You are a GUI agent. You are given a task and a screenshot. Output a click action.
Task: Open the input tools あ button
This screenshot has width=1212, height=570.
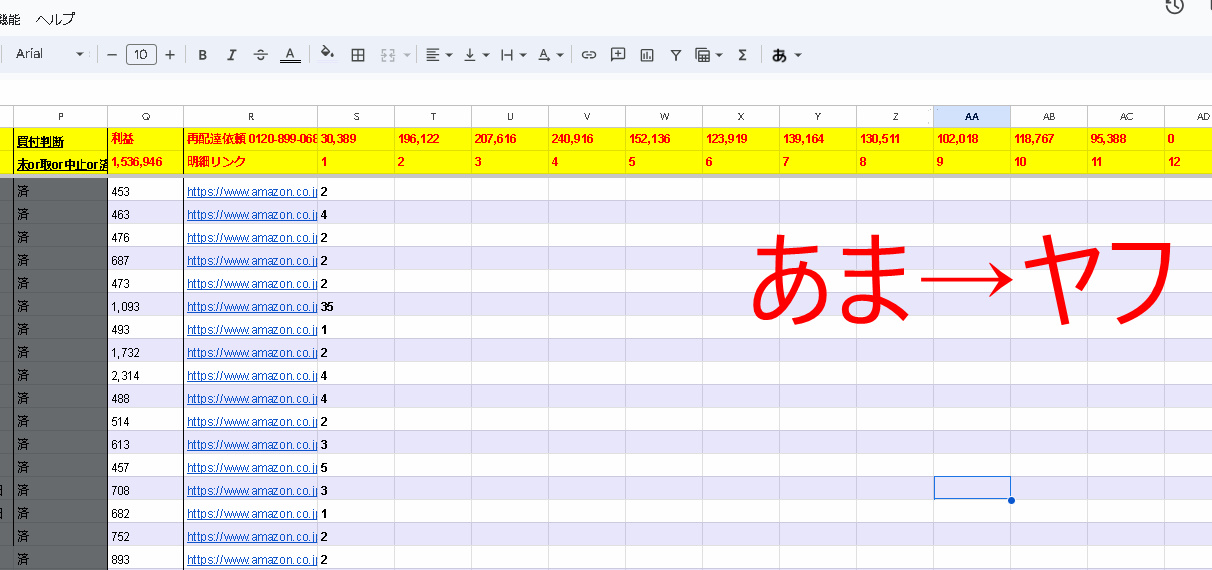tap(780, 55)
